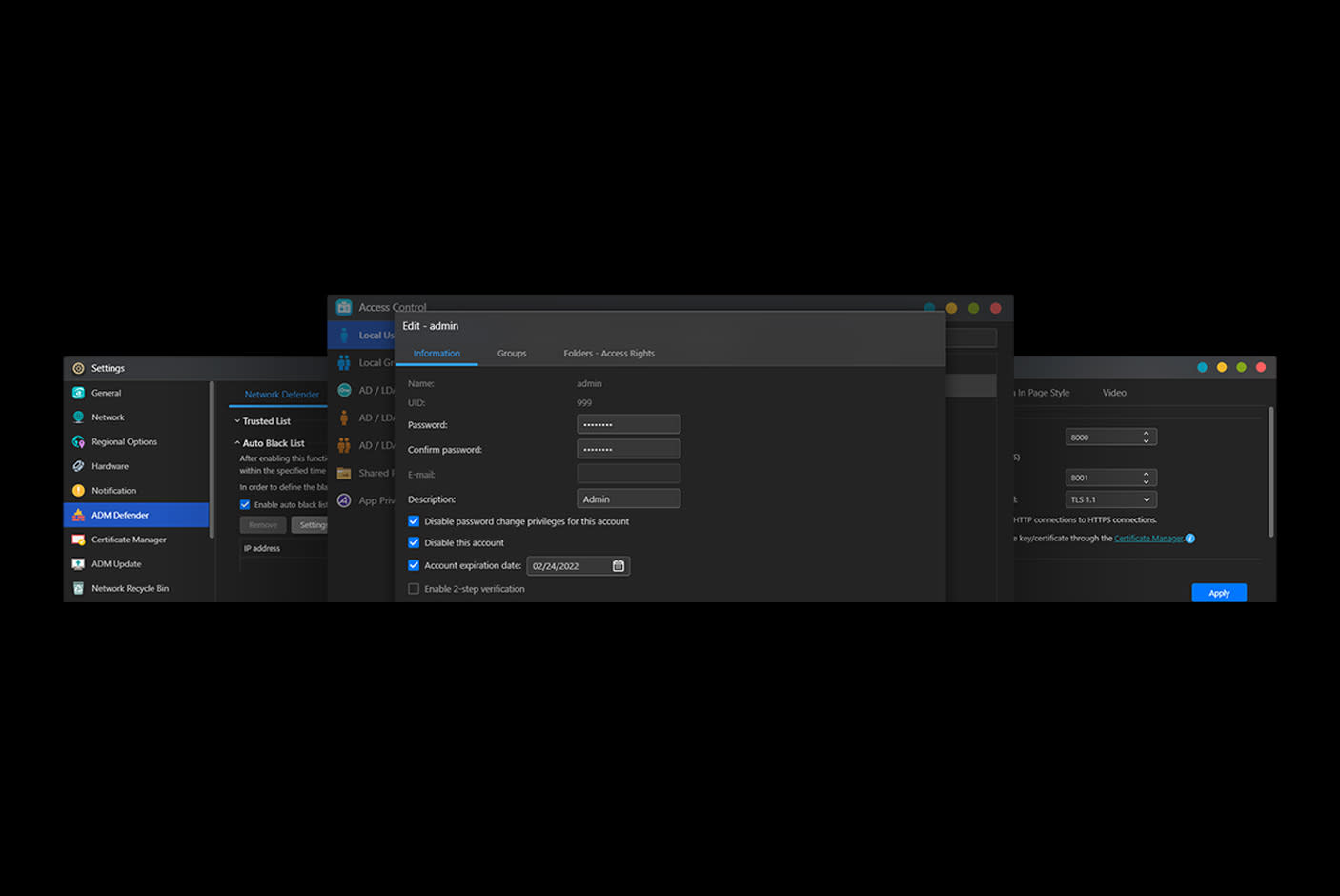Open Network Recycle Bin icon
Viewport: 1340px width, 896px height.
tap(78, 588)
